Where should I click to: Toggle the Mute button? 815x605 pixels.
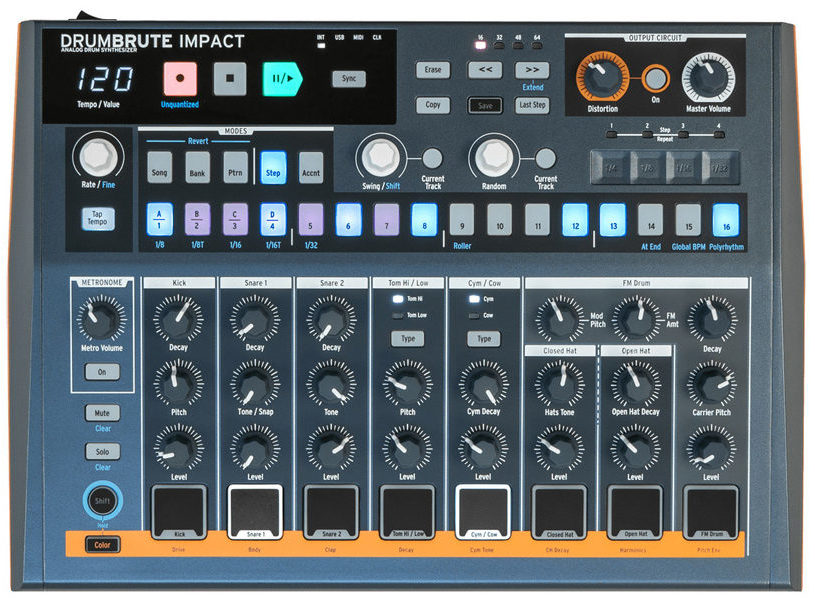(101, 413)
